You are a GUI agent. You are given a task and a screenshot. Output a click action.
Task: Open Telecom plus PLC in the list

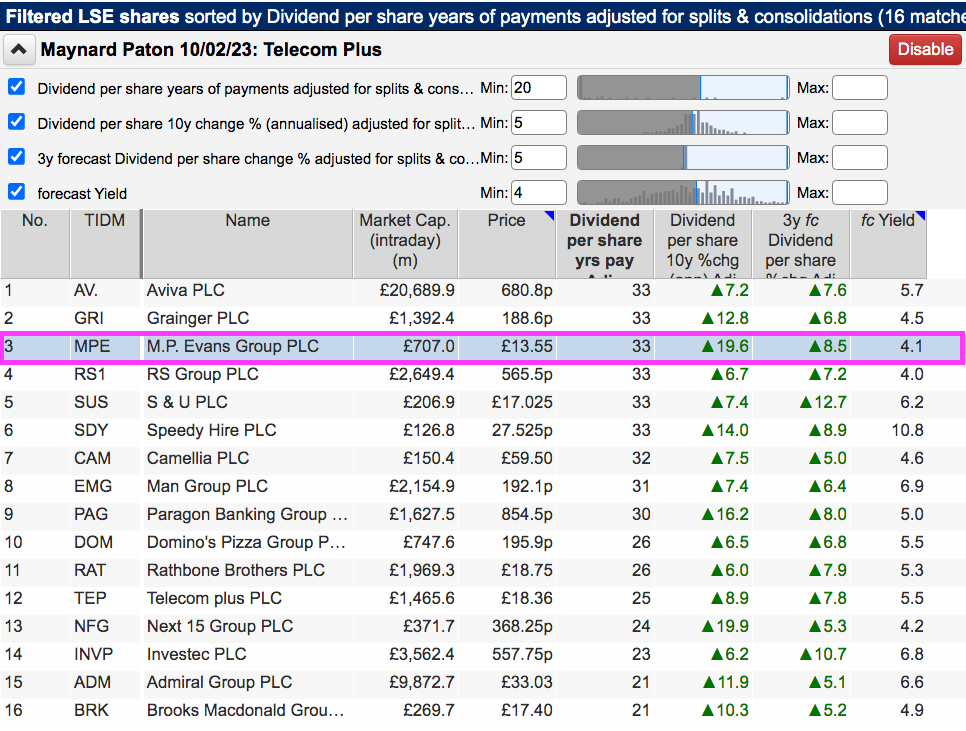214,598
